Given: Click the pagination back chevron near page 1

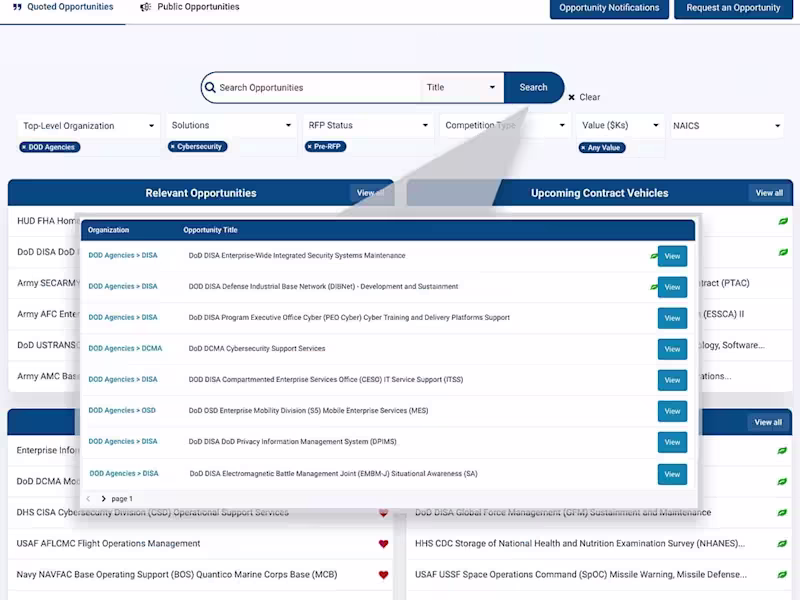Looking at the screenshot, I should tap(88, 498).
